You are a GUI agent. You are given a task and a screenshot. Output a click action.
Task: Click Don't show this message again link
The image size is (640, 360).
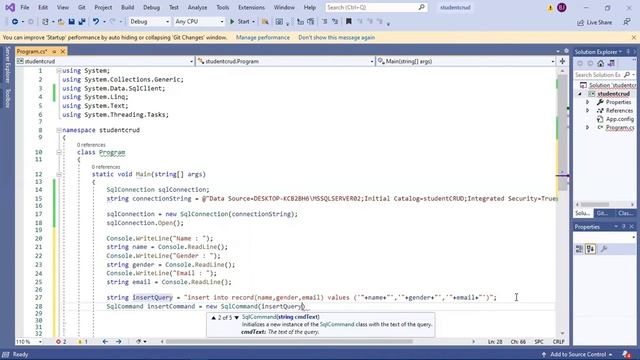(x=336, y=38)
